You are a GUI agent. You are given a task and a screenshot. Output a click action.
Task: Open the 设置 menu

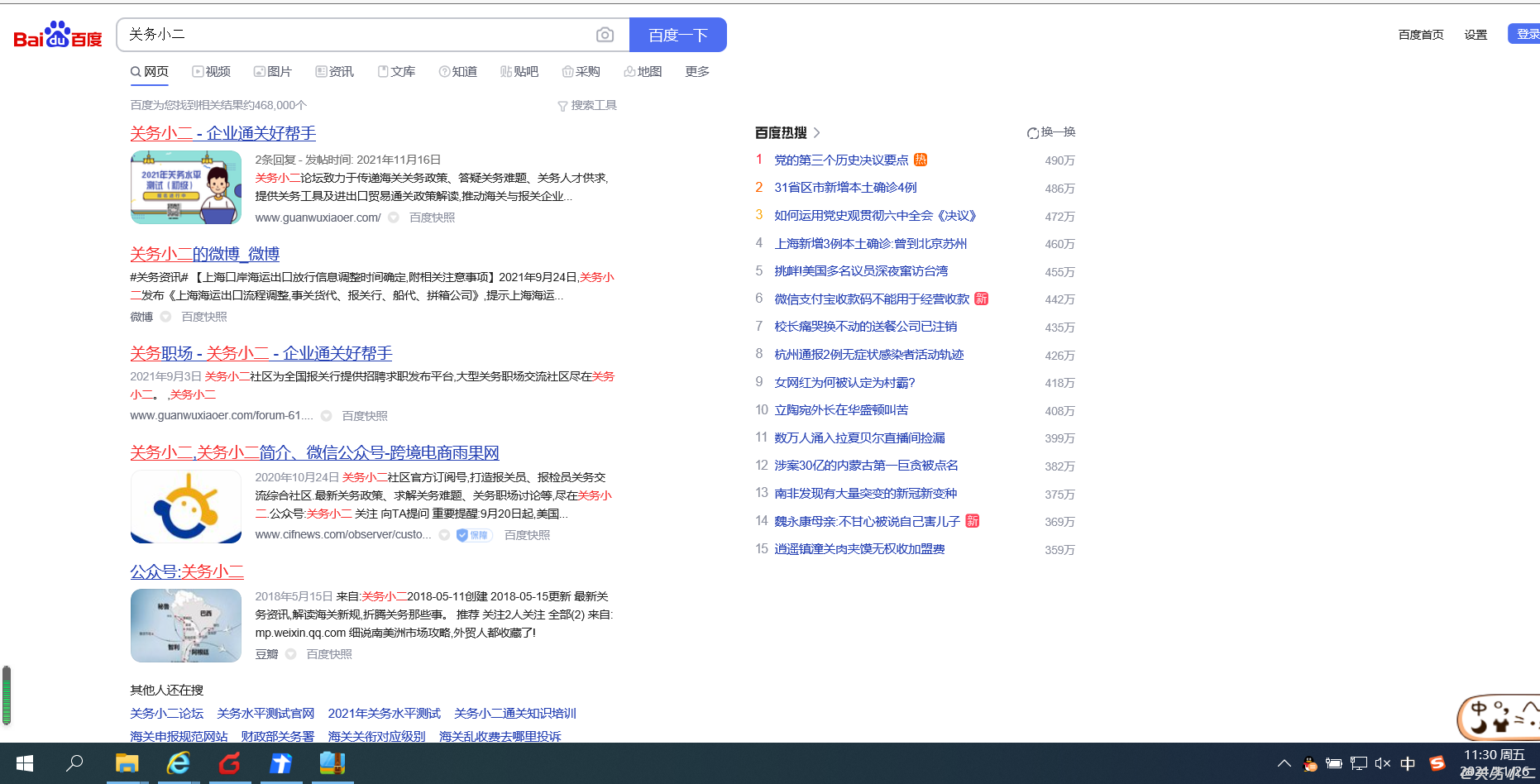click(1475, 35)
